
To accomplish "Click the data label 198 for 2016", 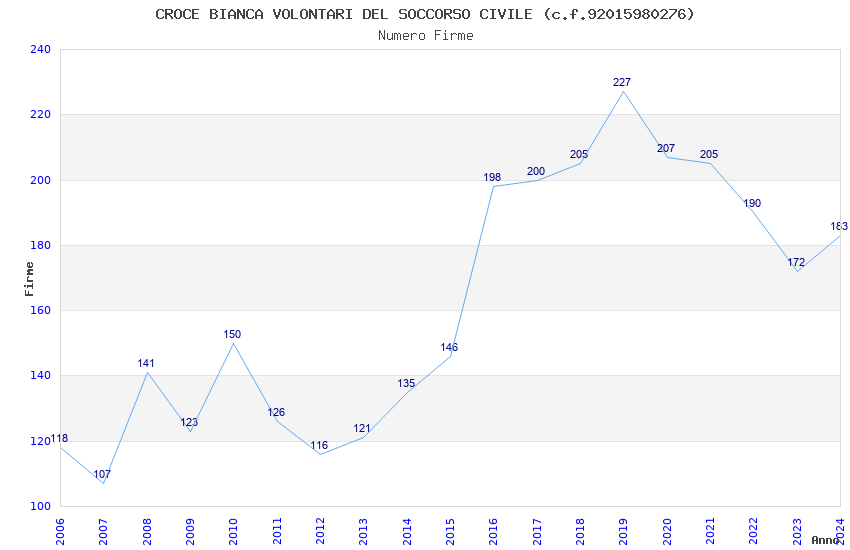I will click(x=492, y=177).
